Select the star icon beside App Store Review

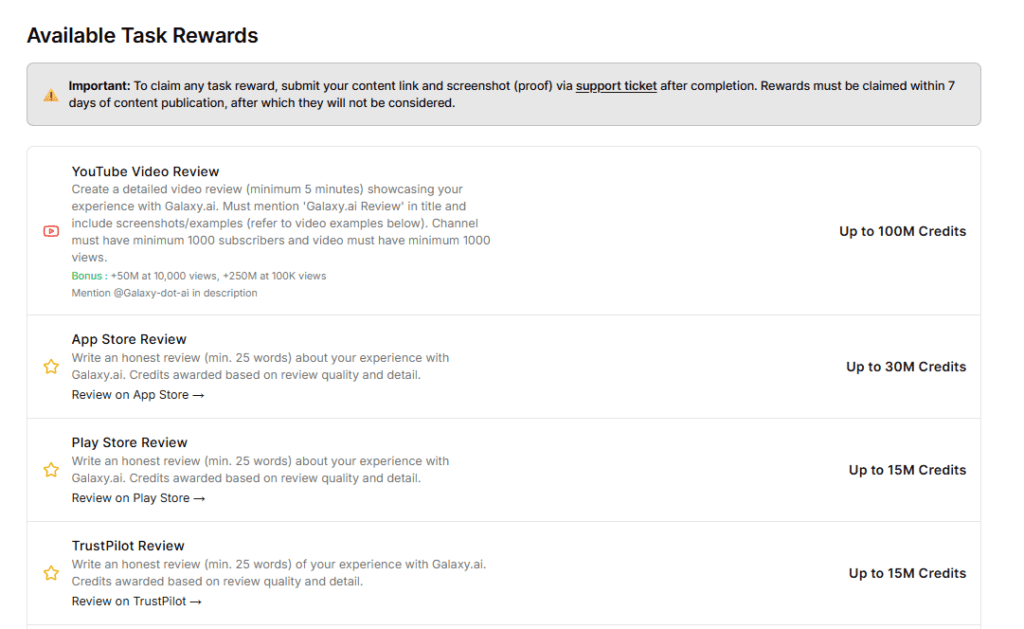(x=51, y=367)
